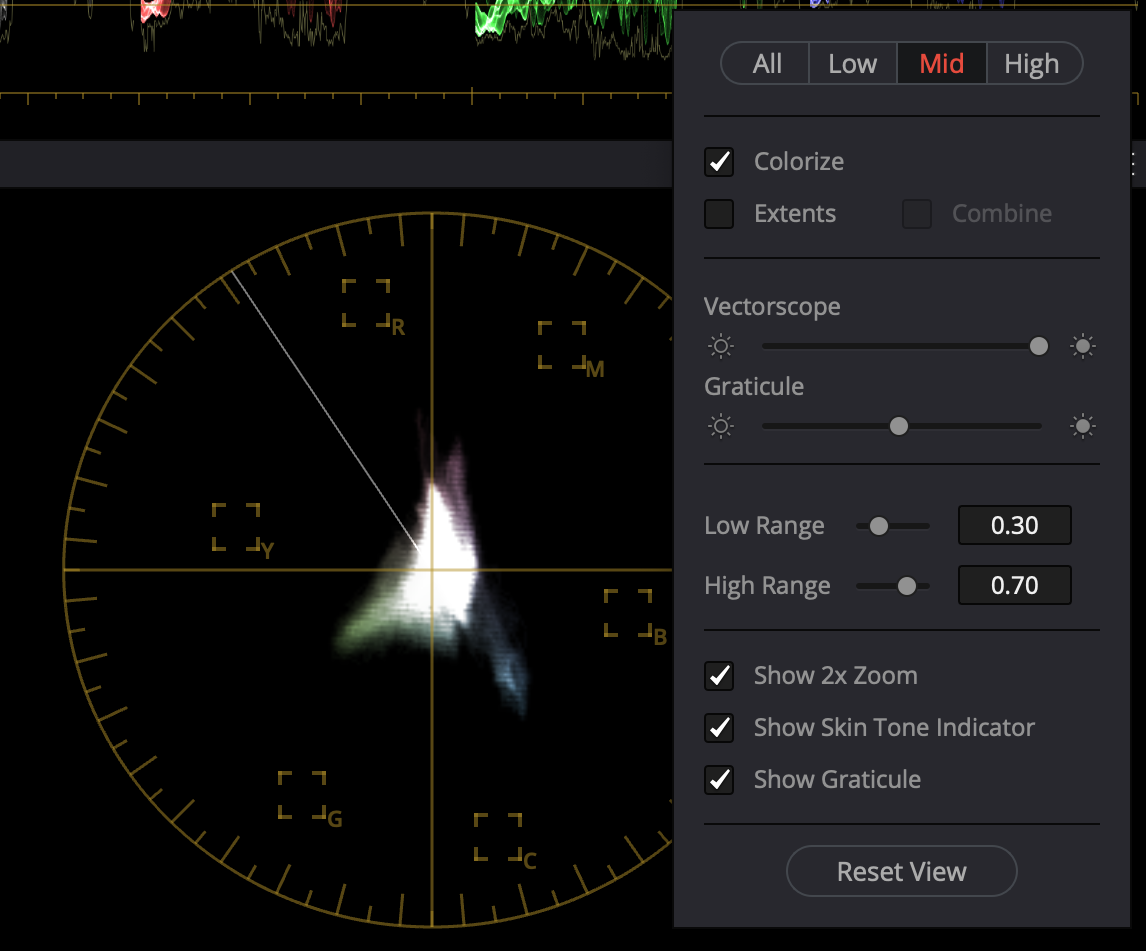Image resolution: width=1146 pixels, height=951 pixels.
Task: Click the Reset View button
Action: 901,871
